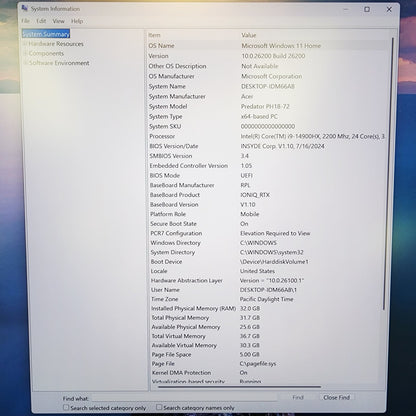Open the File menu
416x416 pixels.
(26, 21)
